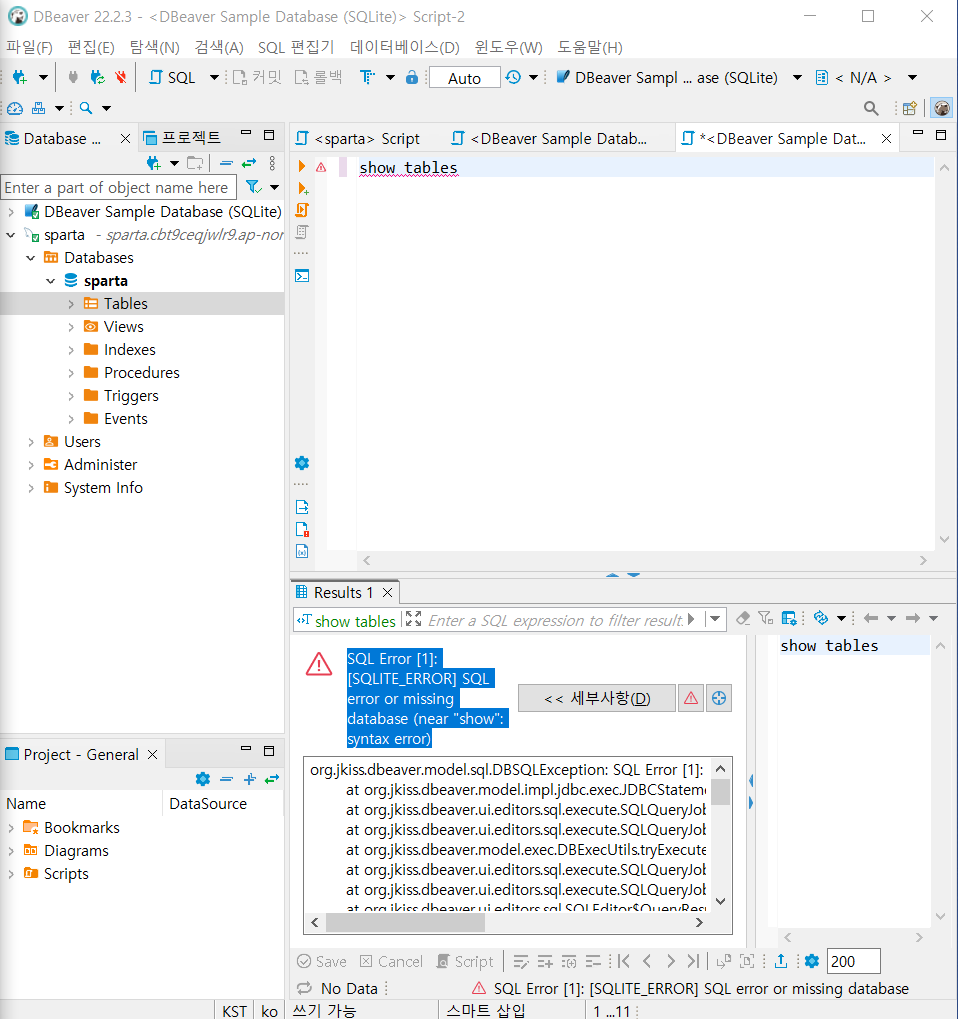Close the Results 1 tab
This screenshot has height=1019, width=958.
point(387,593)
